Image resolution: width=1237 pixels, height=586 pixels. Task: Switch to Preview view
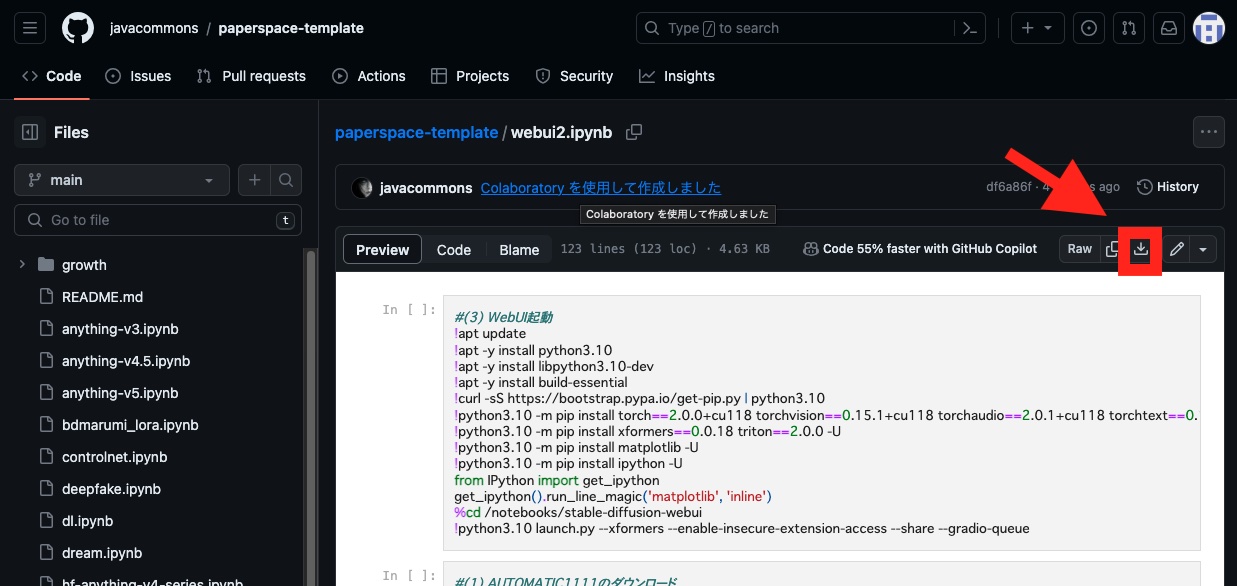pos(382,250)
